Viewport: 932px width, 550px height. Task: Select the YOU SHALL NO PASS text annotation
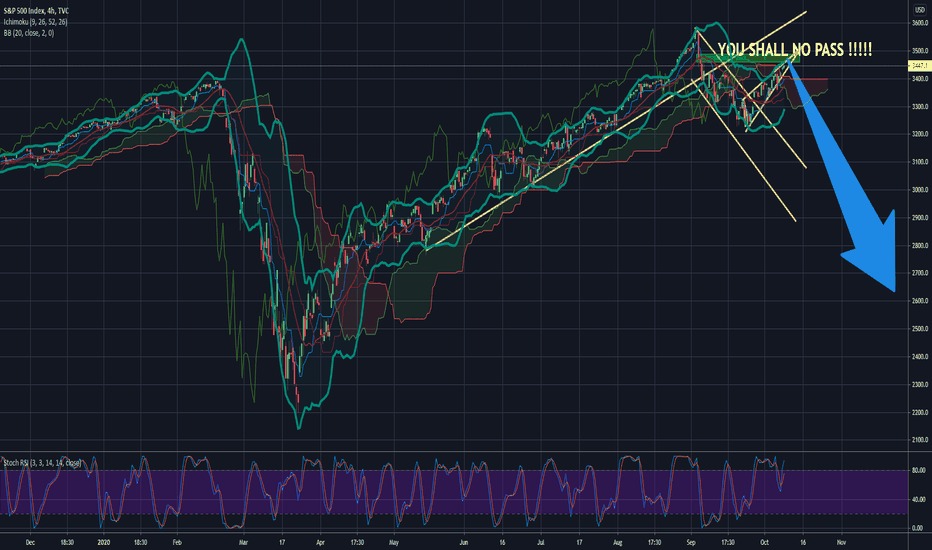[x=795, y=50]
